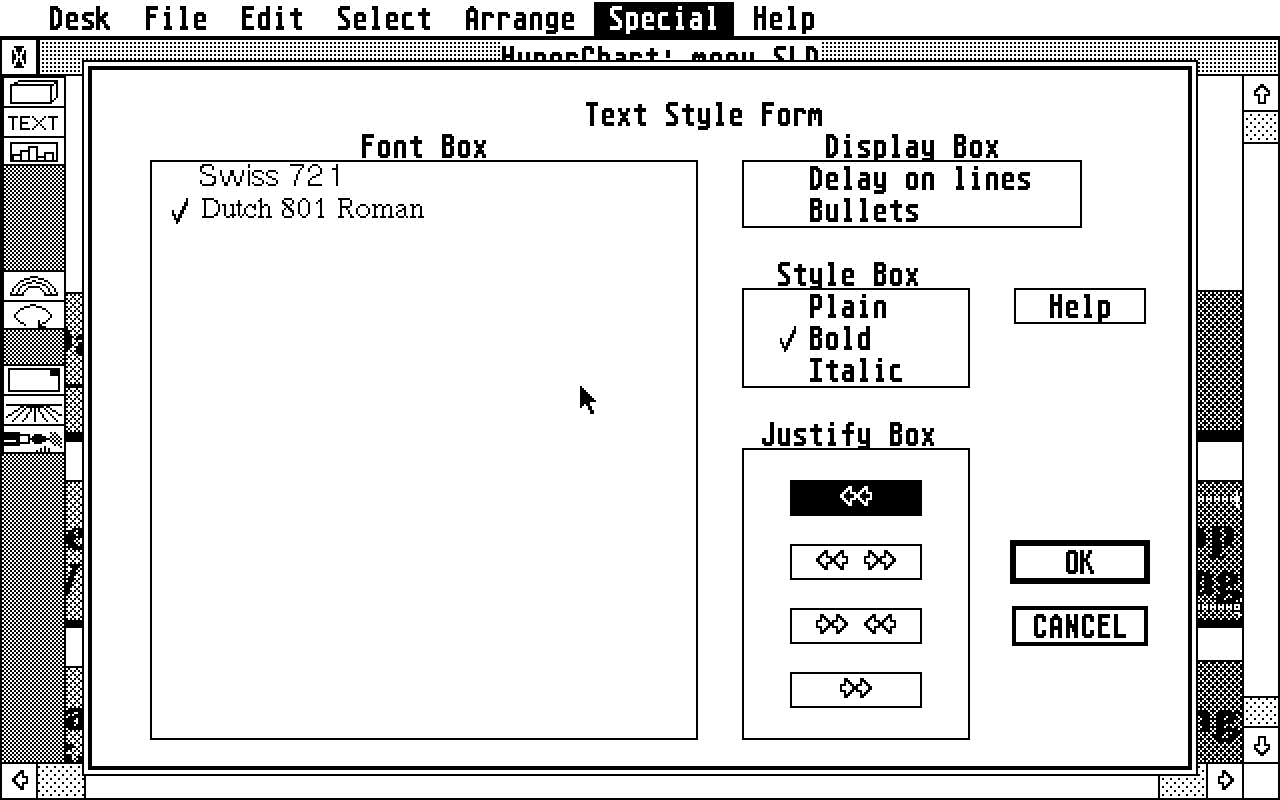
Task: Open the Special menu
Action: 664,18
